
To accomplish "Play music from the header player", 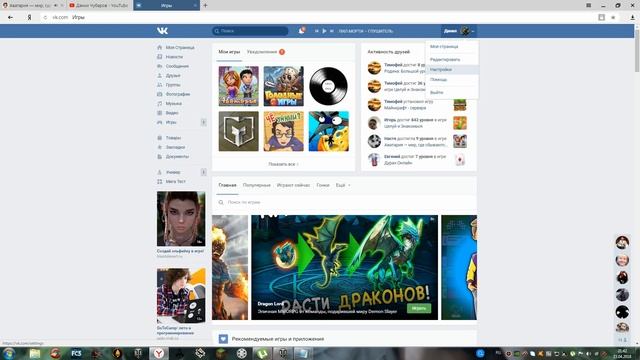I will pyautogui.click(x=324, y=31).
